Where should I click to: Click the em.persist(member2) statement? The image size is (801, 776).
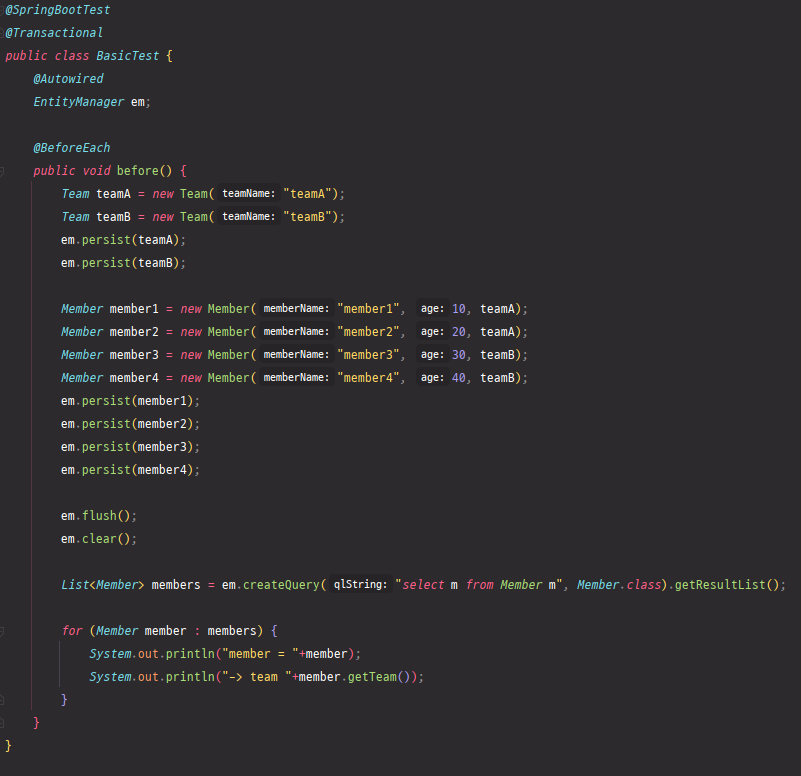(130, 424)
